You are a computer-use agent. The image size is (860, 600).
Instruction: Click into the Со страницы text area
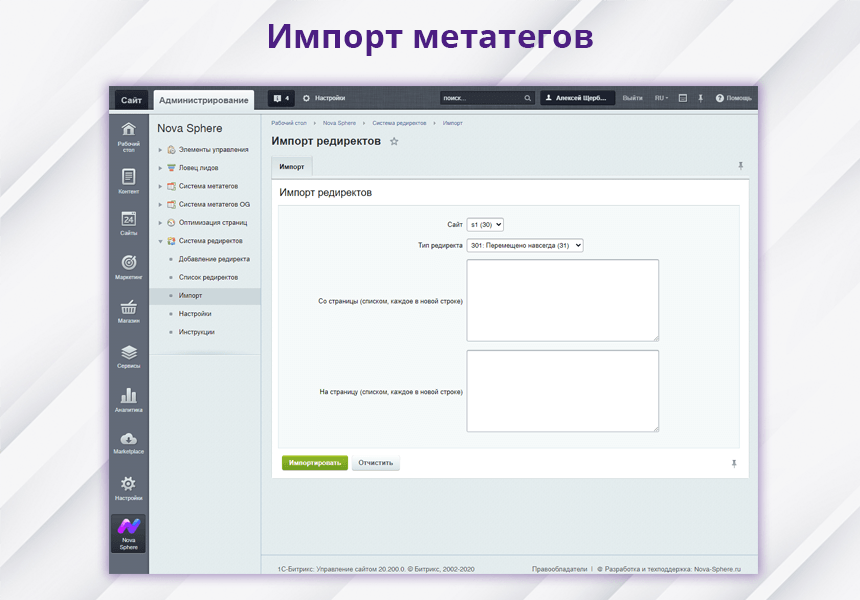tap(562, 300)
